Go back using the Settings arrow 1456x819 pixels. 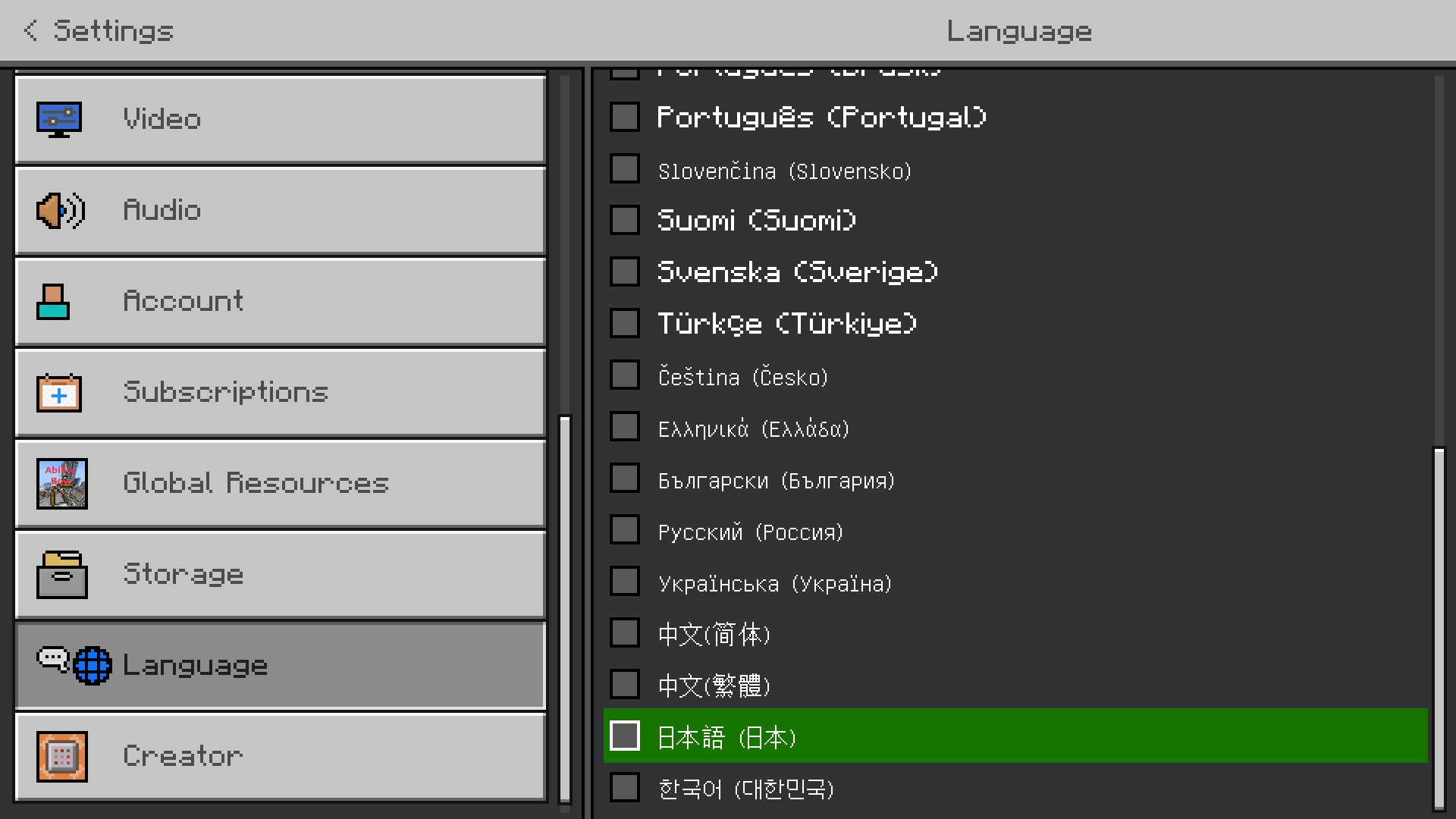tap(30, 30)
